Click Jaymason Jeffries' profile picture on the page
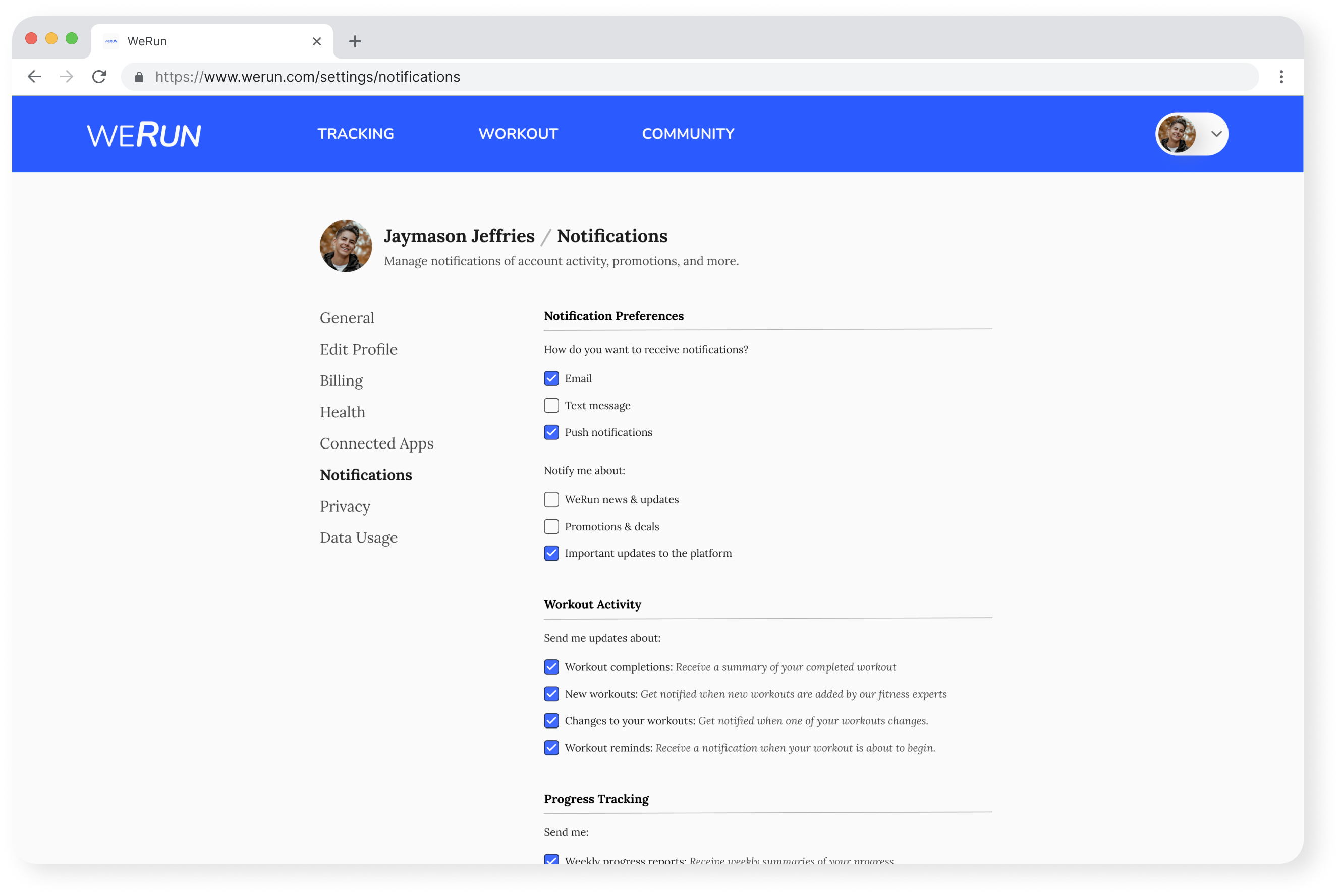Viewport: 1340px width, 896px height. tap(345, 246)
